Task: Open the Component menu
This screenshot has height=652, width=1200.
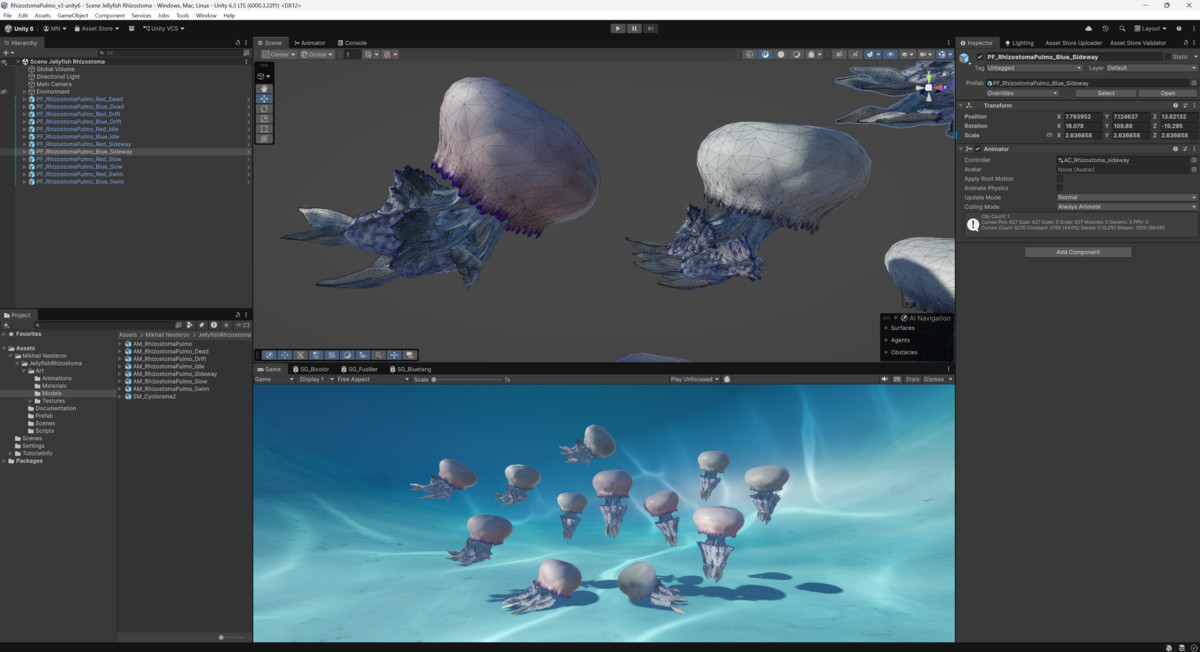Action: coord(110,16)
